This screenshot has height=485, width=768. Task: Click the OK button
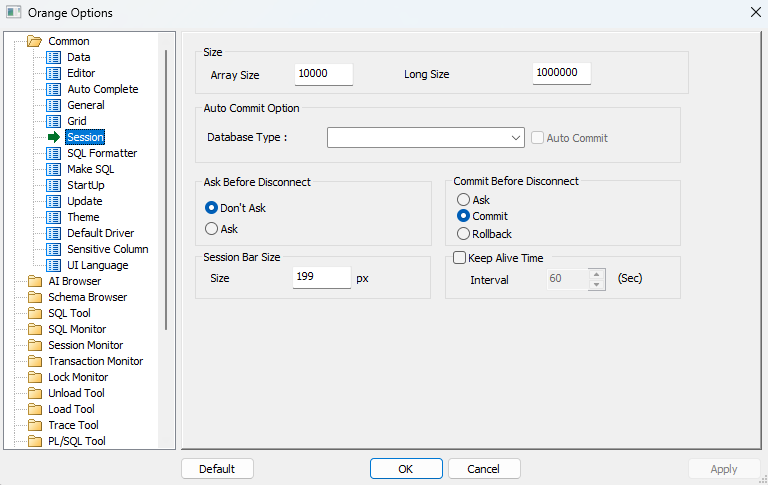click(406, 469)
